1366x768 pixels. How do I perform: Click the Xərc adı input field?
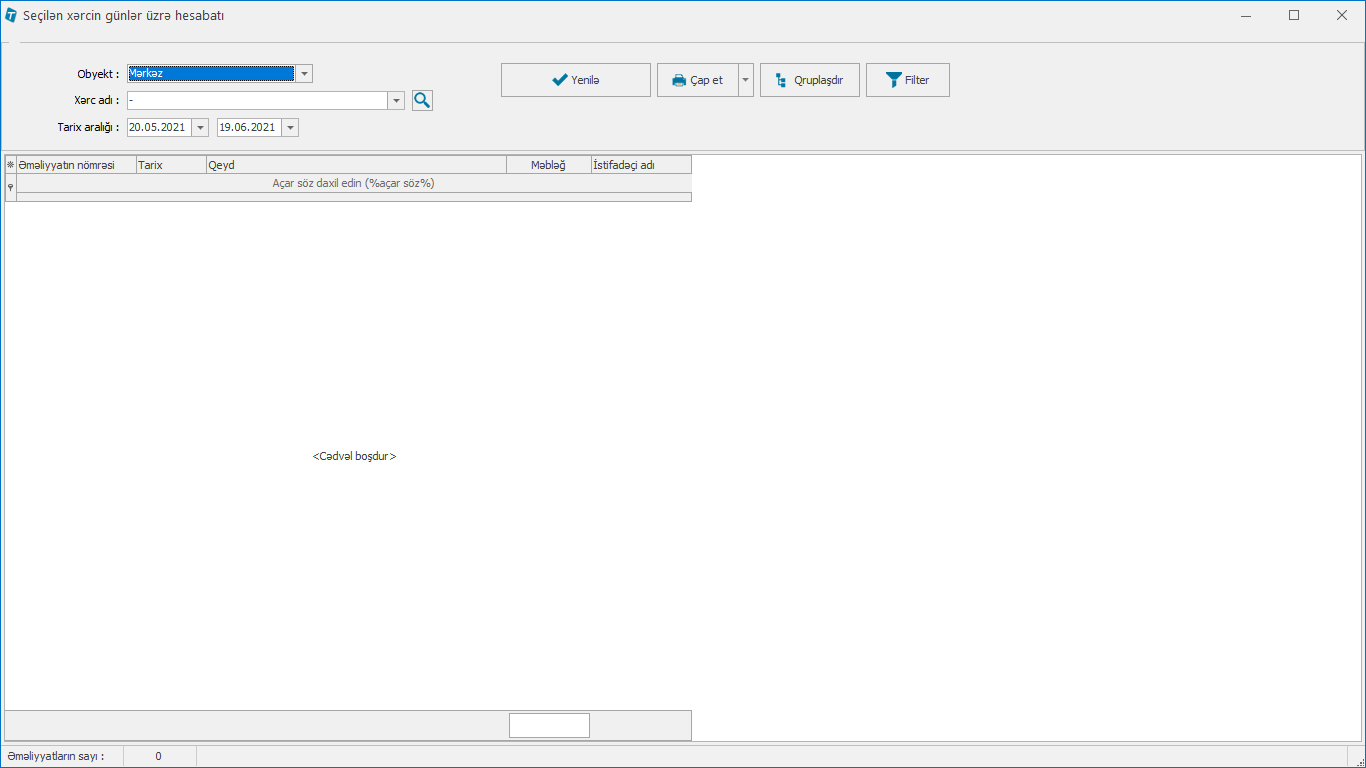coord(256,101)
